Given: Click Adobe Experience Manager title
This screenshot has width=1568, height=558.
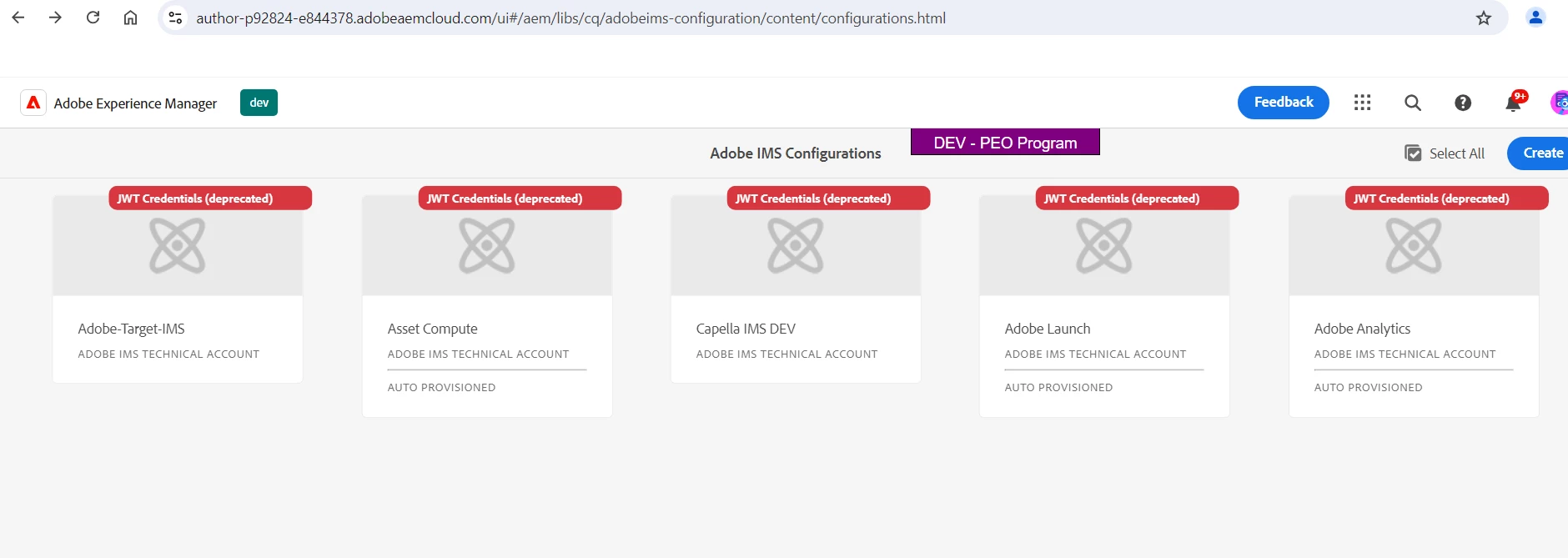Looking at the screenshot, I should (x=135, y=103).
